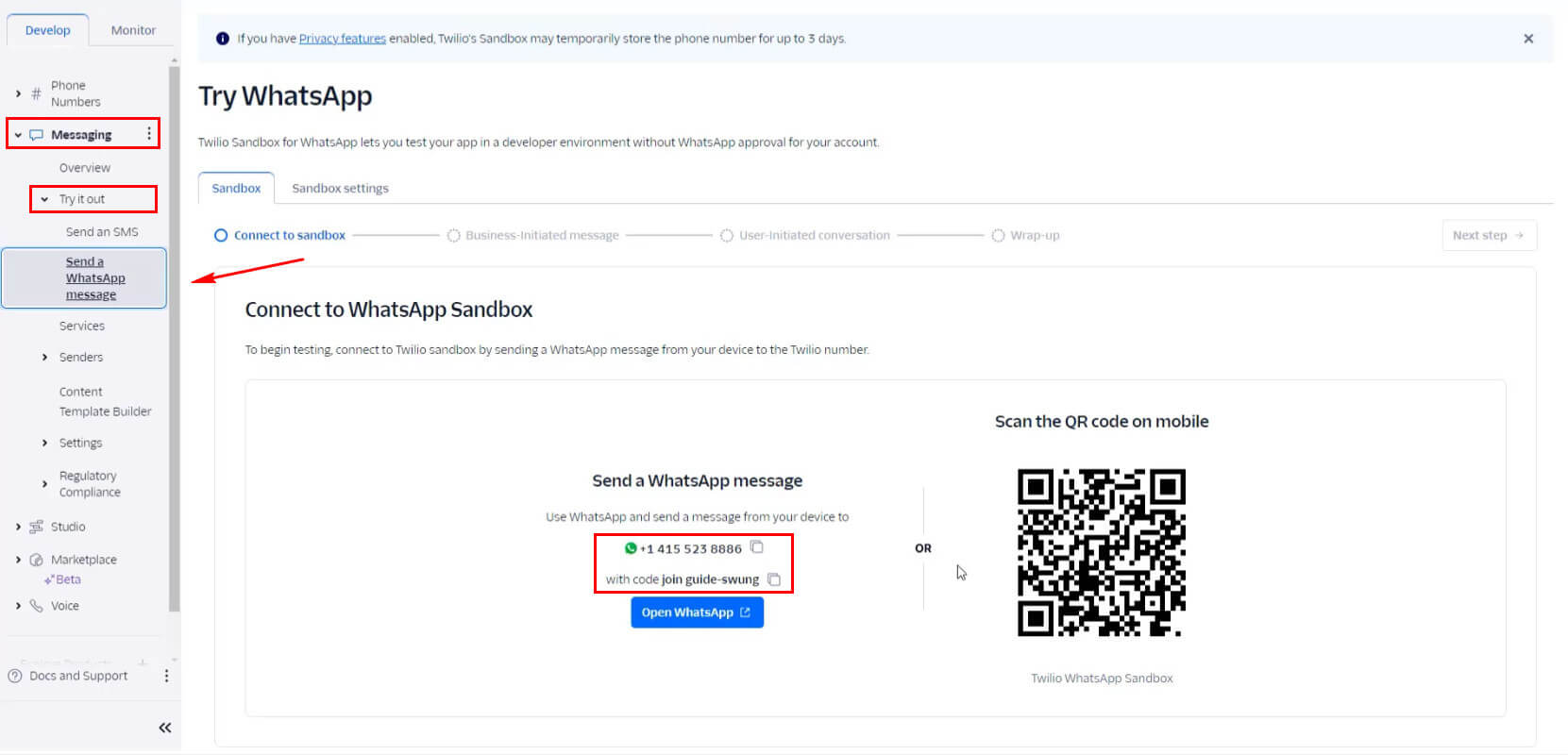Expand the Senders submenu
1568x755 pixels.
coord(44,357)
